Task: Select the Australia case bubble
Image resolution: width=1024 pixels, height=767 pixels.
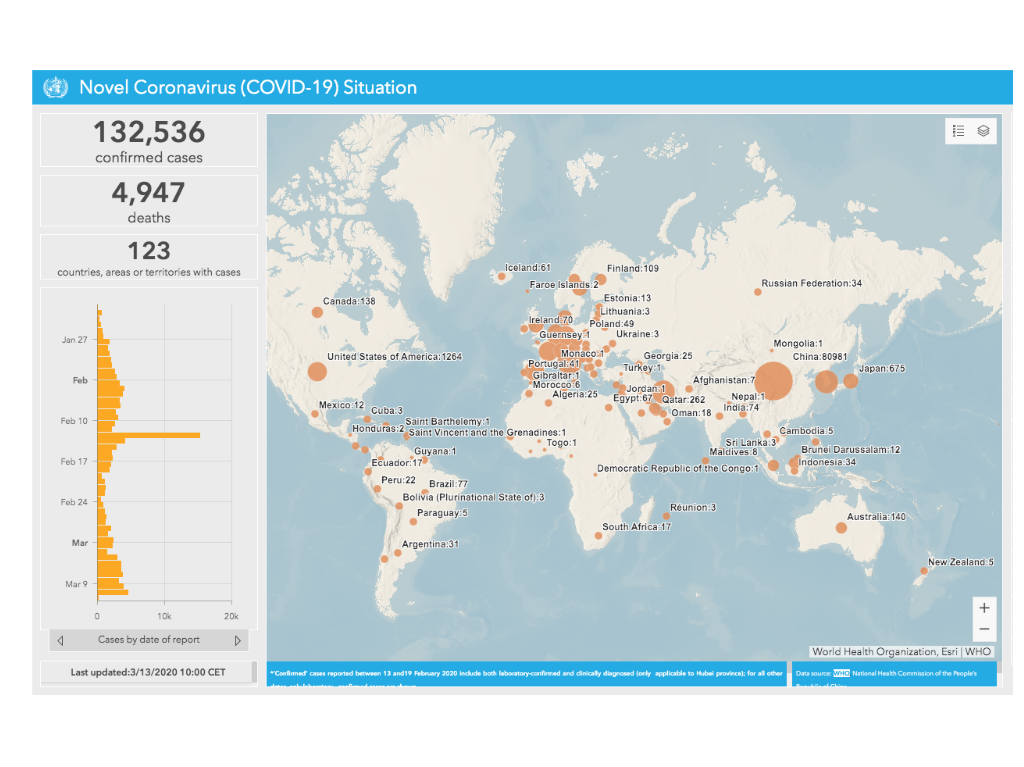Action: 841,527
